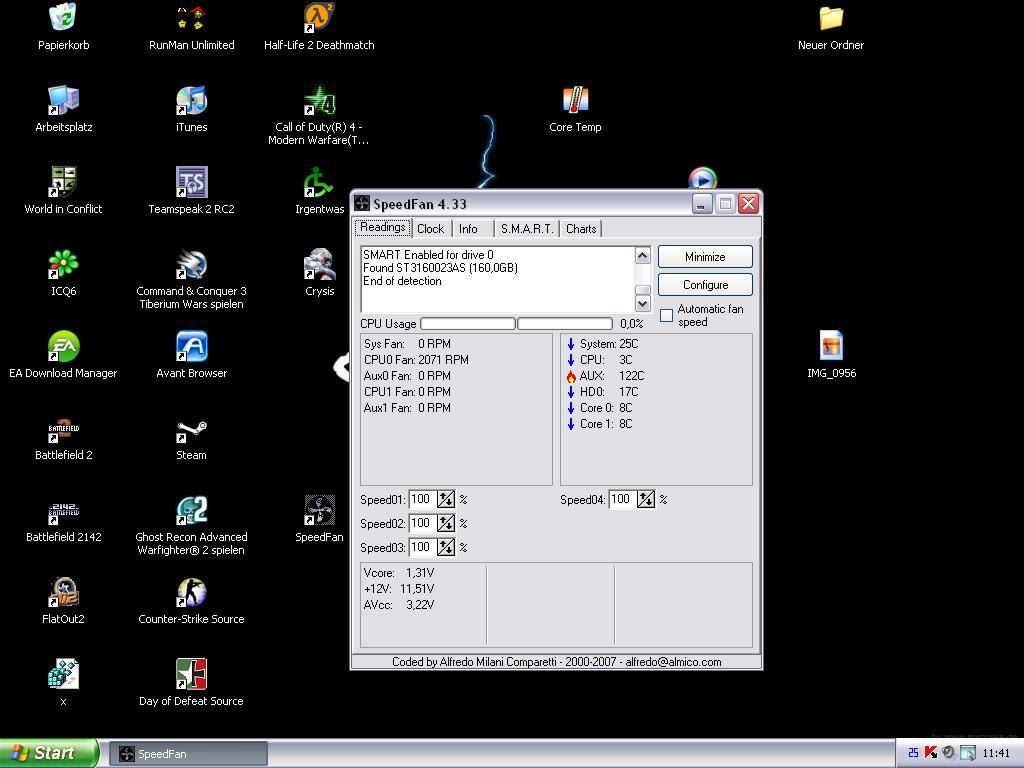Click the 'HD0: 17C' temperature reading
This screenshot has width=1024, height=768.
tap(609, 392)
